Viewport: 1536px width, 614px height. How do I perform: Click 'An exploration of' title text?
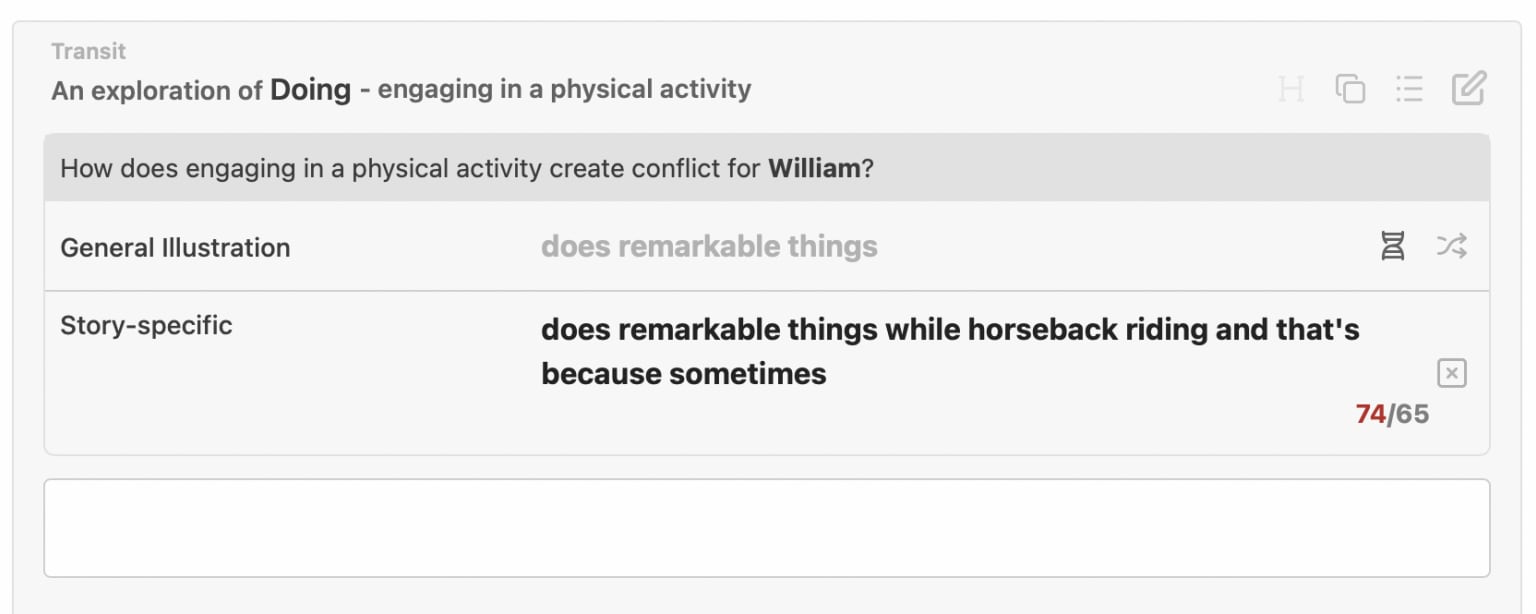157,91
